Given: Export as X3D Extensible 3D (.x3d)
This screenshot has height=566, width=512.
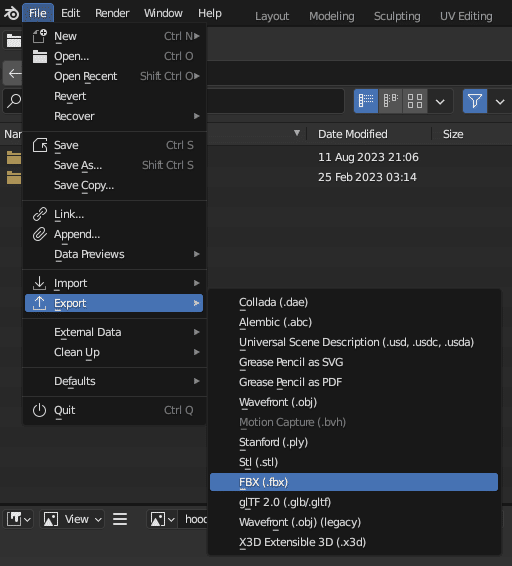Looking at the screenshot, I should click(354, 542).
